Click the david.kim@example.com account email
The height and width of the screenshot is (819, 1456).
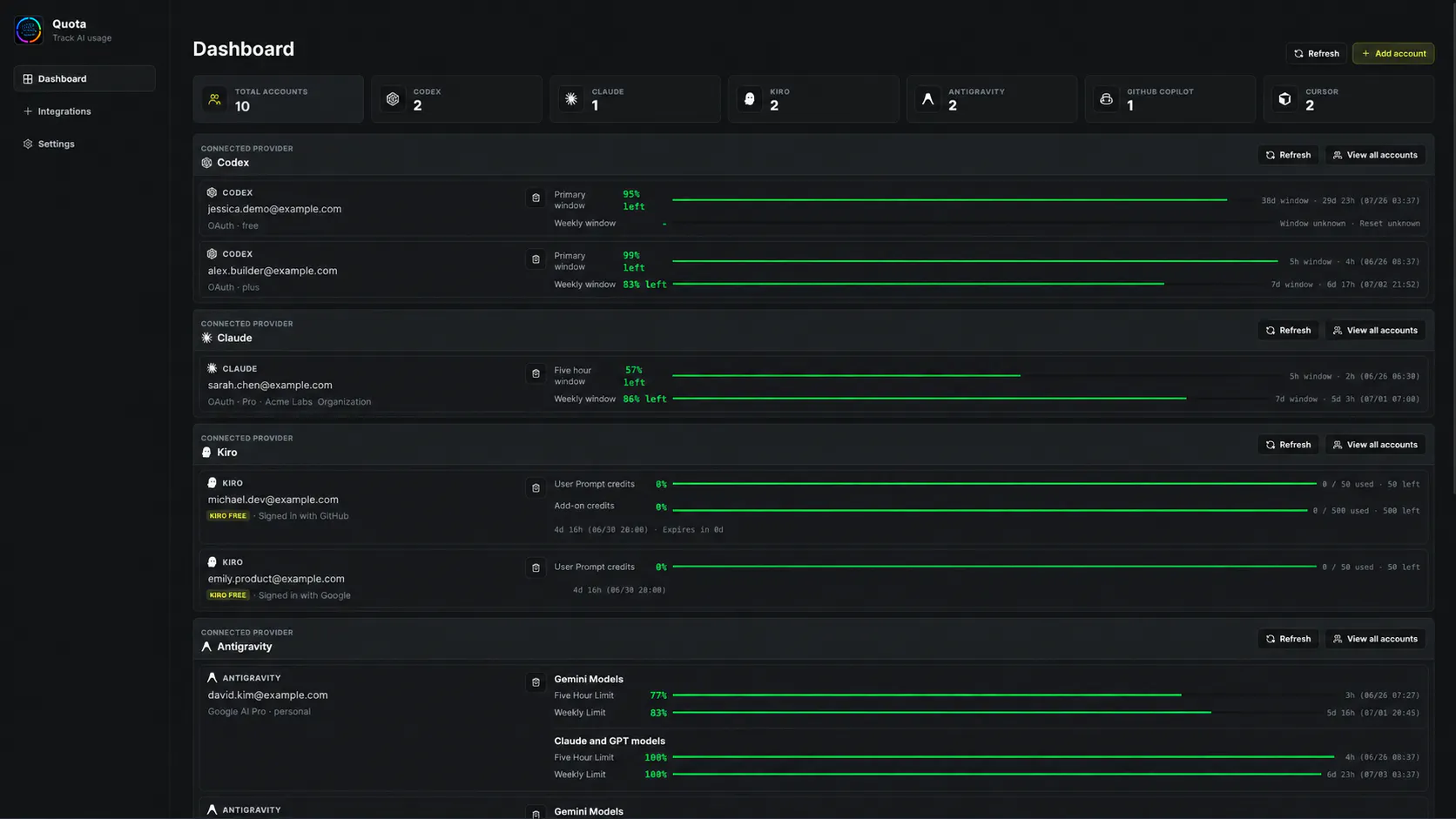click(267, 695)
